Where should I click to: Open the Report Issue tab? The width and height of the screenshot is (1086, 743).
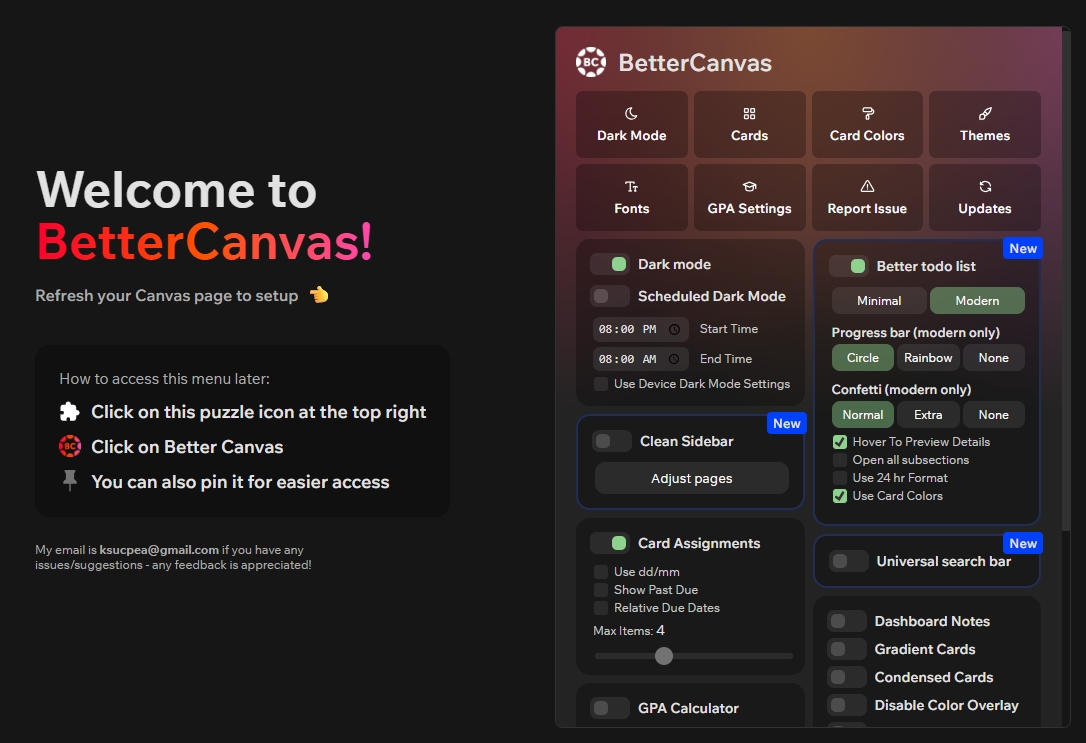pos(867,197)
